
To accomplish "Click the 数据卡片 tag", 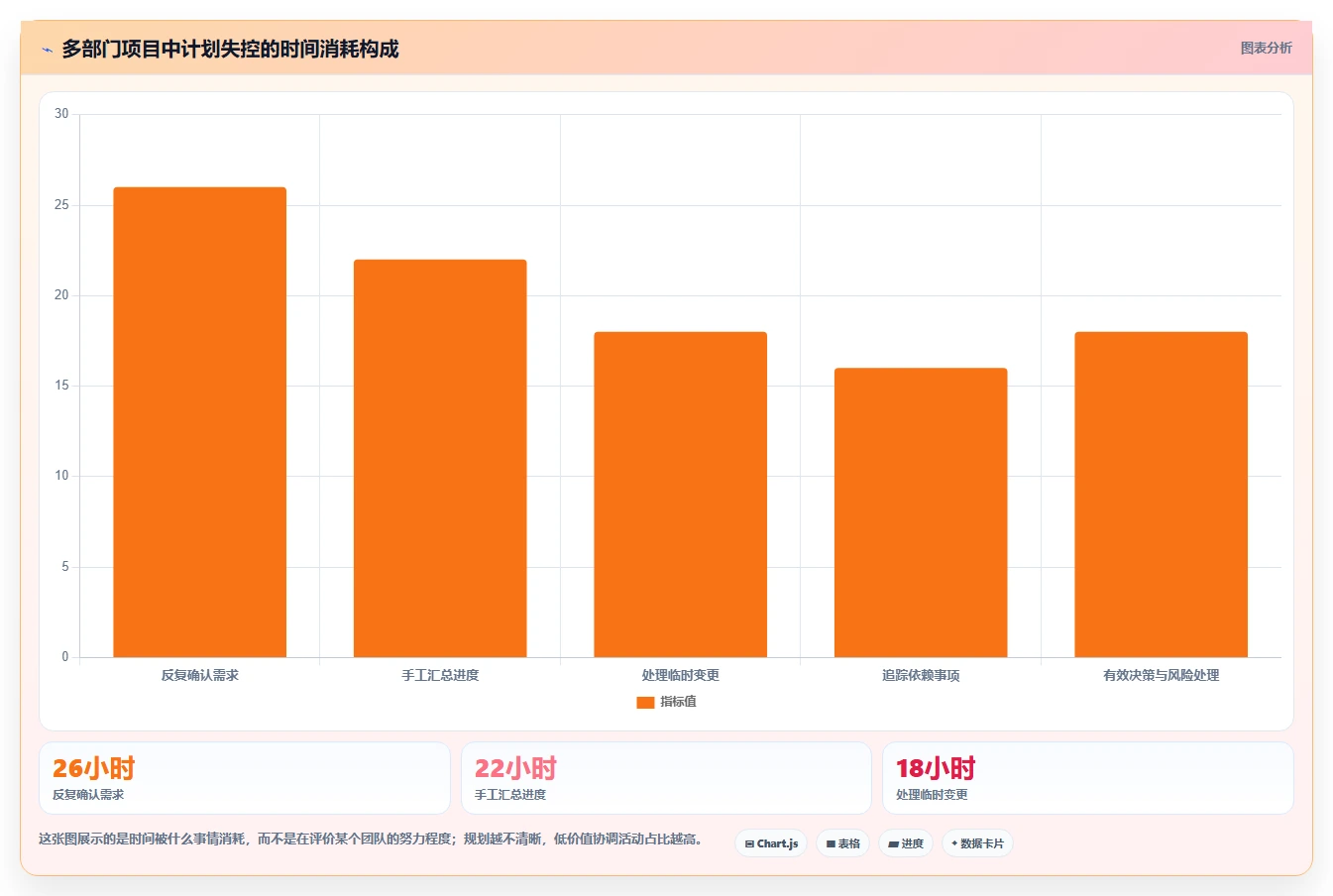I will (x=977, y=843).
